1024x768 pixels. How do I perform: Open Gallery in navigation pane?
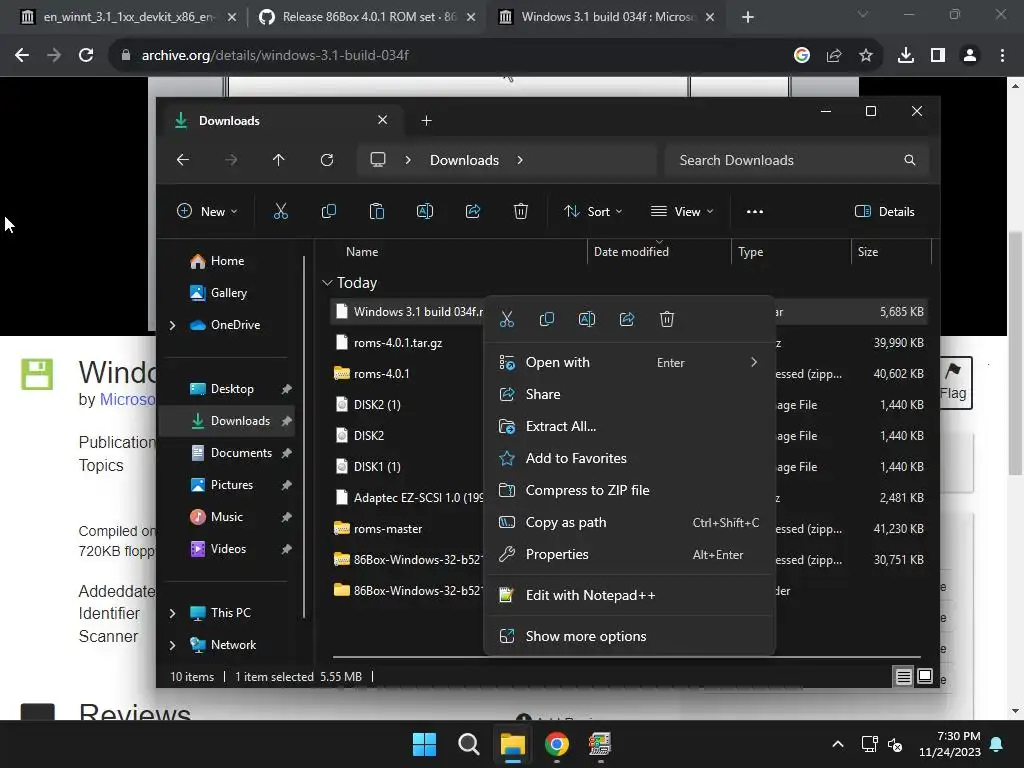coord(228,293)
